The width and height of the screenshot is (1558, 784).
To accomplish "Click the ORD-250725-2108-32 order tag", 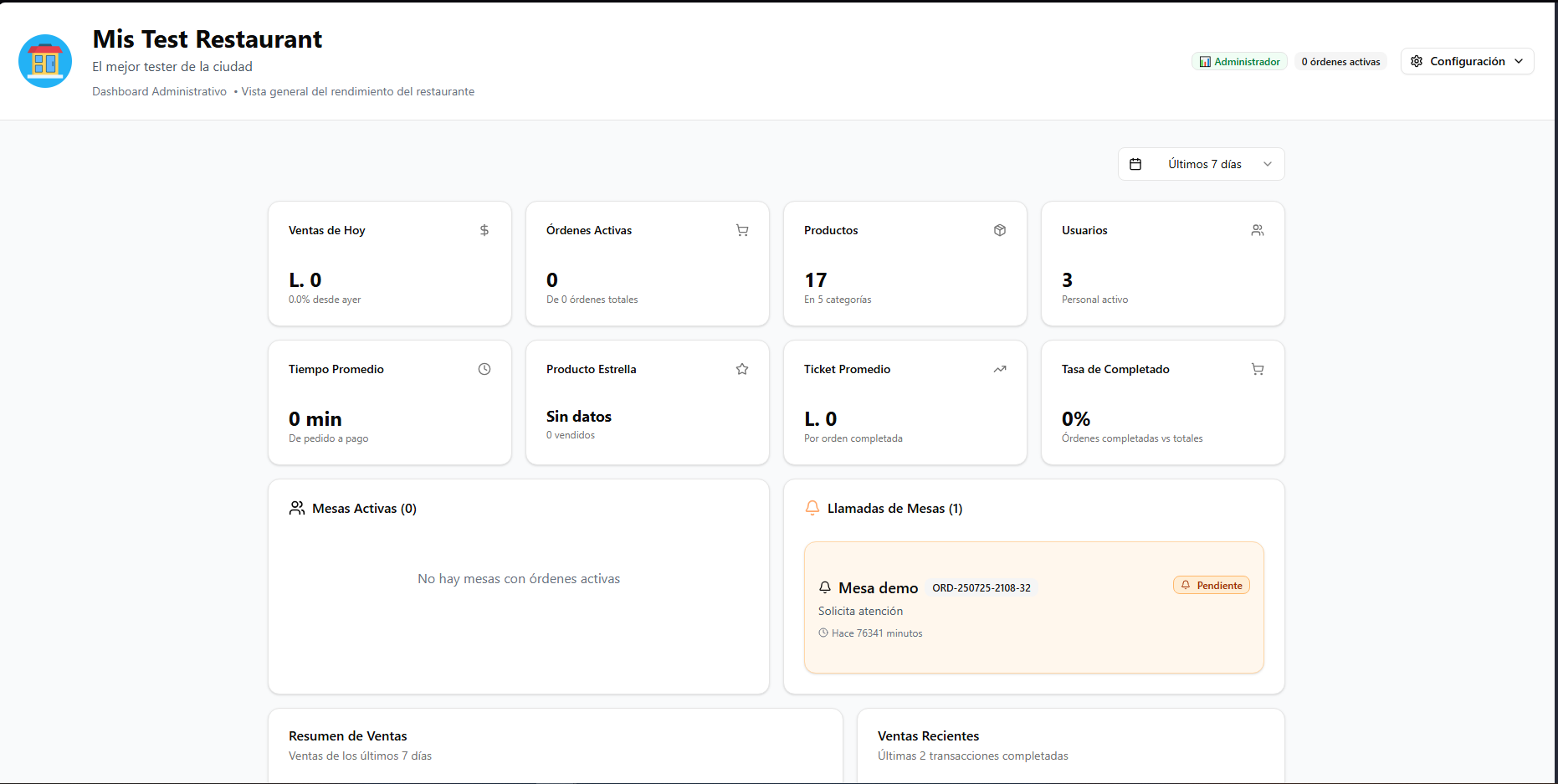I will (x=981, y=587).
